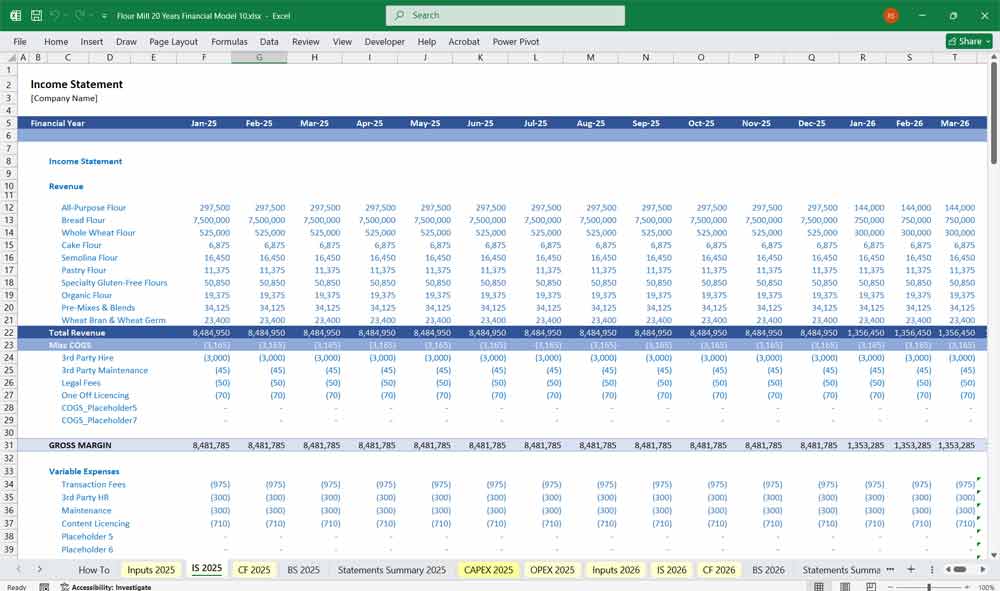This screenshot has width=1000, height=591.
Task: Select the Page Break Preview icon
Action: tap(871, 585)
